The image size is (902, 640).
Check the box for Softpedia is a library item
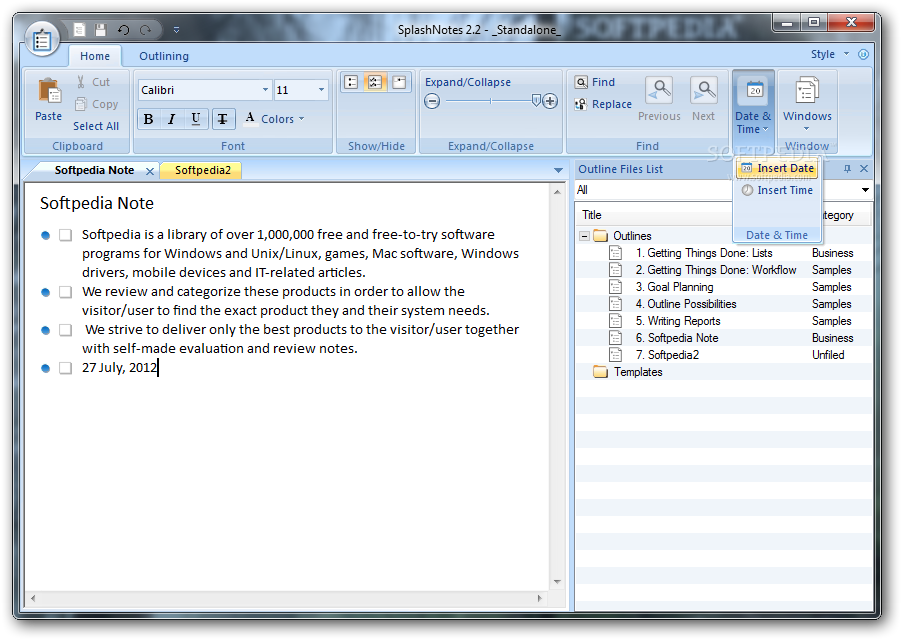click(x=66, y=235)
